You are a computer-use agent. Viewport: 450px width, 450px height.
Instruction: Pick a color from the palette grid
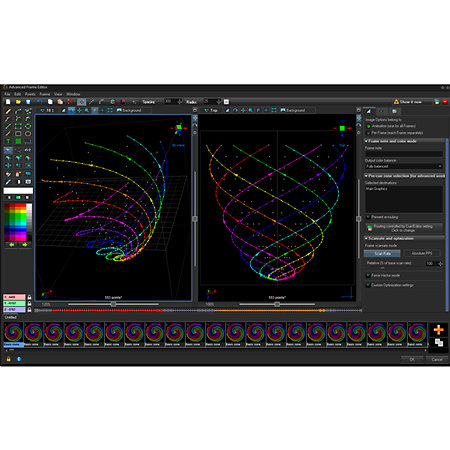click(15, 222)
